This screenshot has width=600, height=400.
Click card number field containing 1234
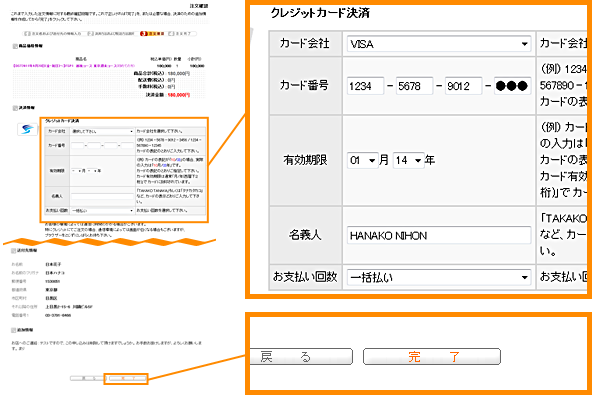tap(364, 84)
